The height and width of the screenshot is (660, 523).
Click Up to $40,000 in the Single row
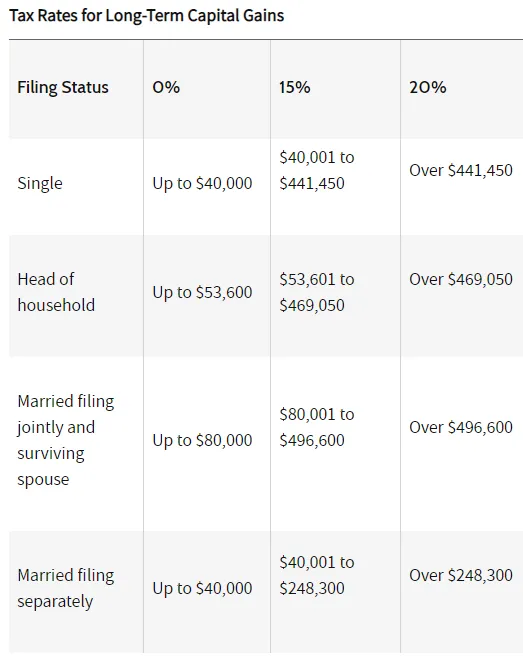[x=202, y=184]
